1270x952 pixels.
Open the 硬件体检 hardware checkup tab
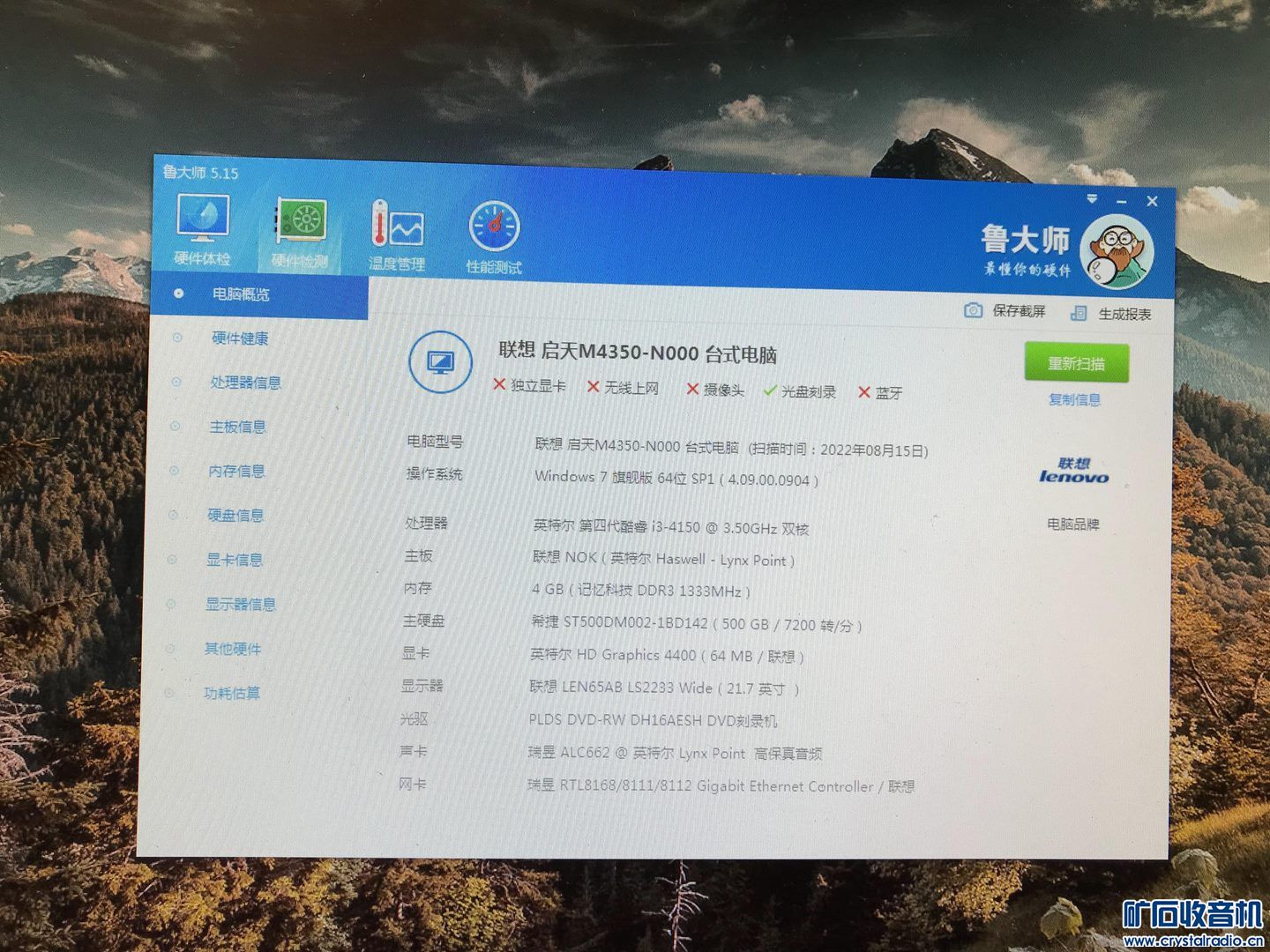click(203, 229)
